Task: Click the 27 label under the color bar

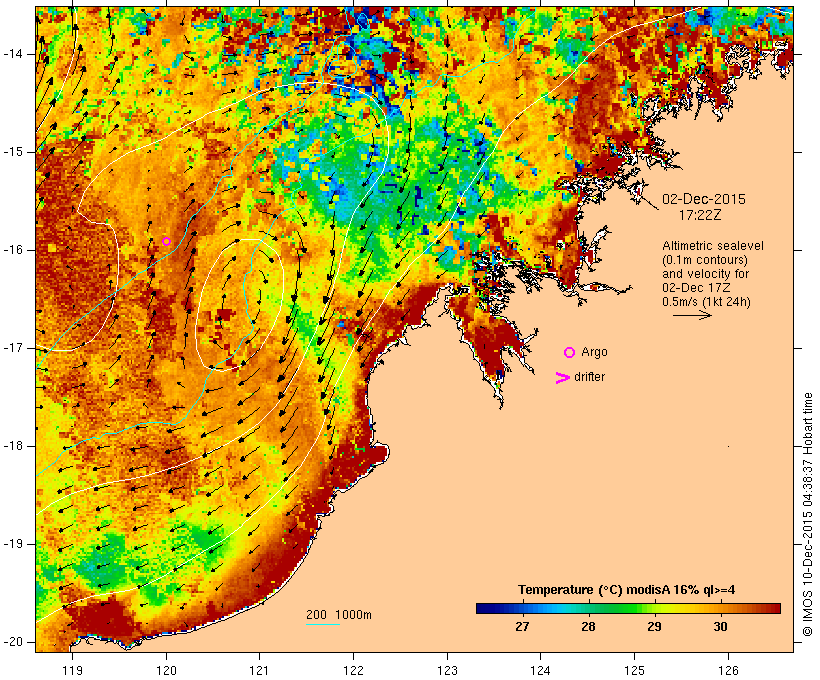Action: [522, 627]
